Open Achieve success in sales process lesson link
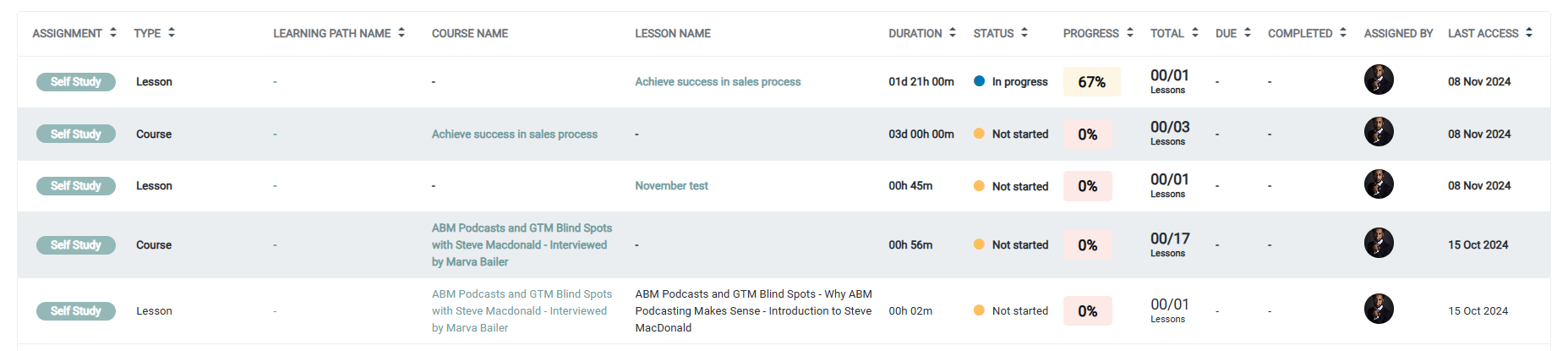 718,82
